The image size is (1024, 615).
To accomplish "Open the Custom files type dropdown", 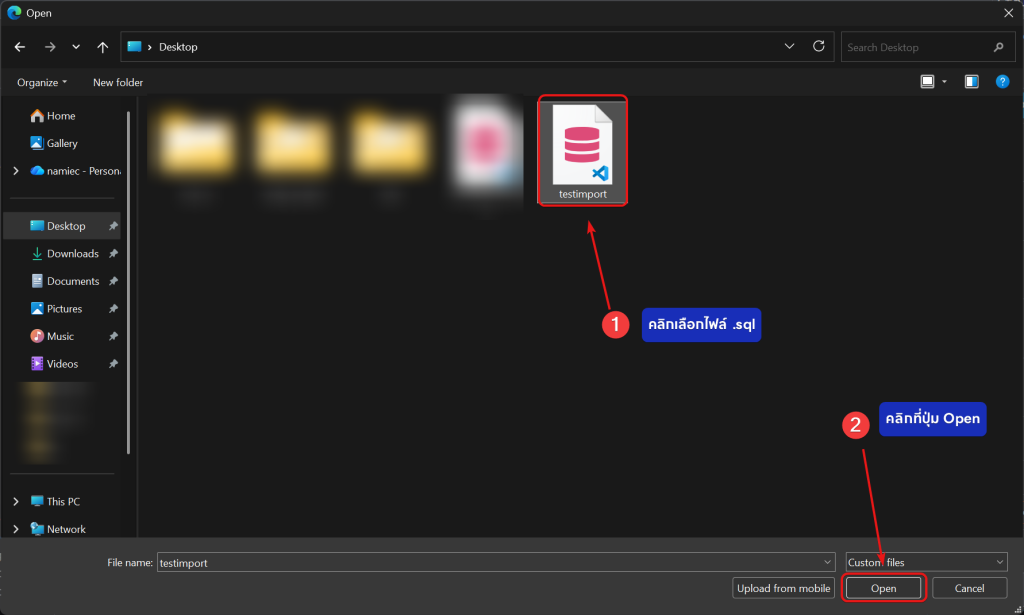I will point(925,563).
